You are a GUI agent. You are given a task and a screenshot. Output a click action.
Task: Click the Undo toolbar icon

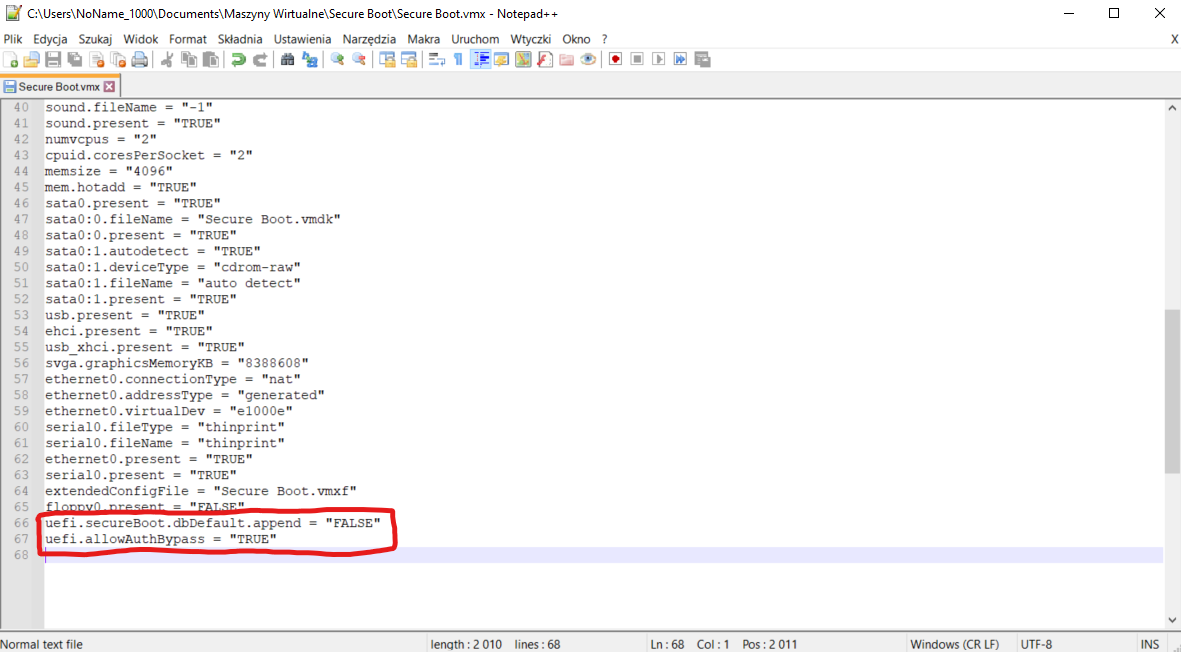tap(238, 60)
